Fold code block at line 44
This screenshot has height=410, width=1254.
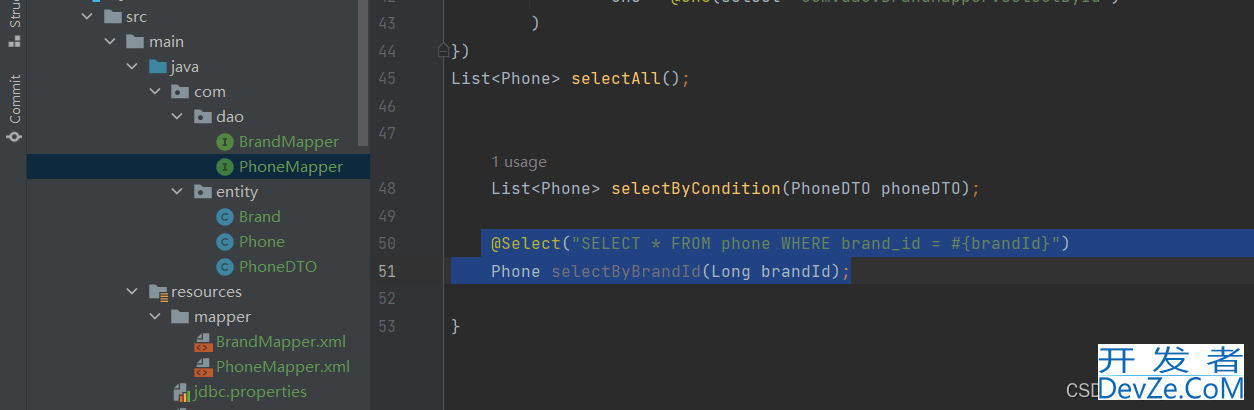point(443,50)
